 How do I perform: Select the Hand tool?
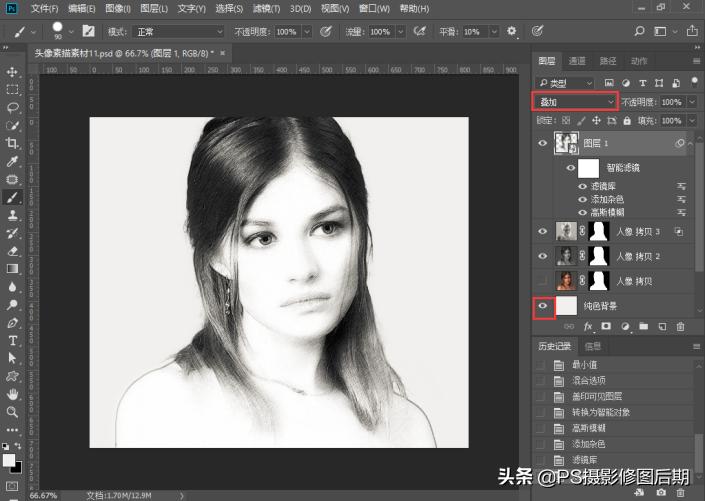13,393
